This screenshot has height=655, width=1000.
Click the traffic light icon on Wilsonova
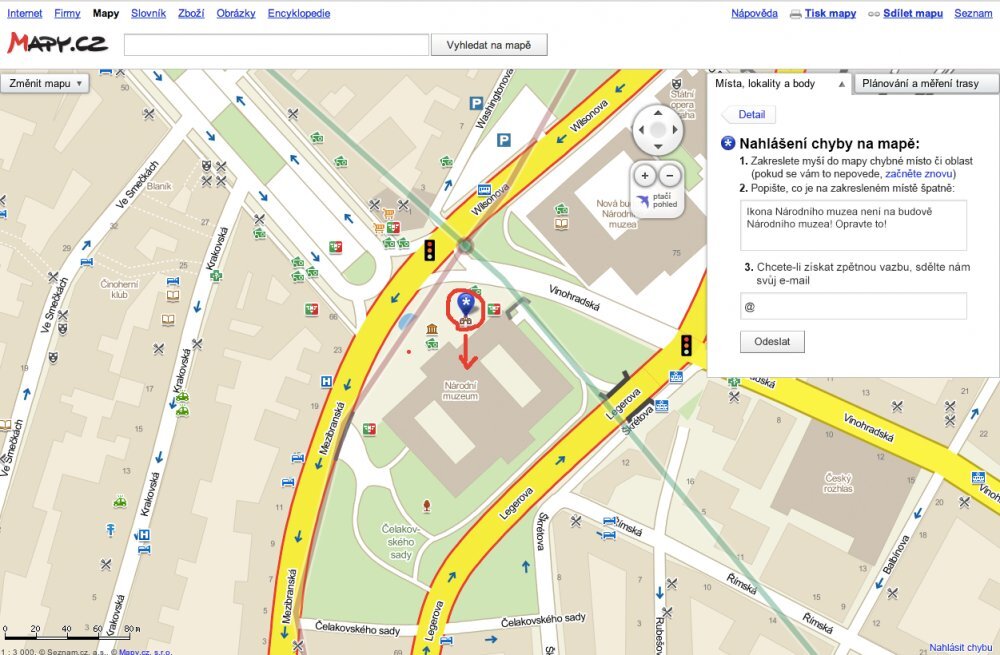431,250
